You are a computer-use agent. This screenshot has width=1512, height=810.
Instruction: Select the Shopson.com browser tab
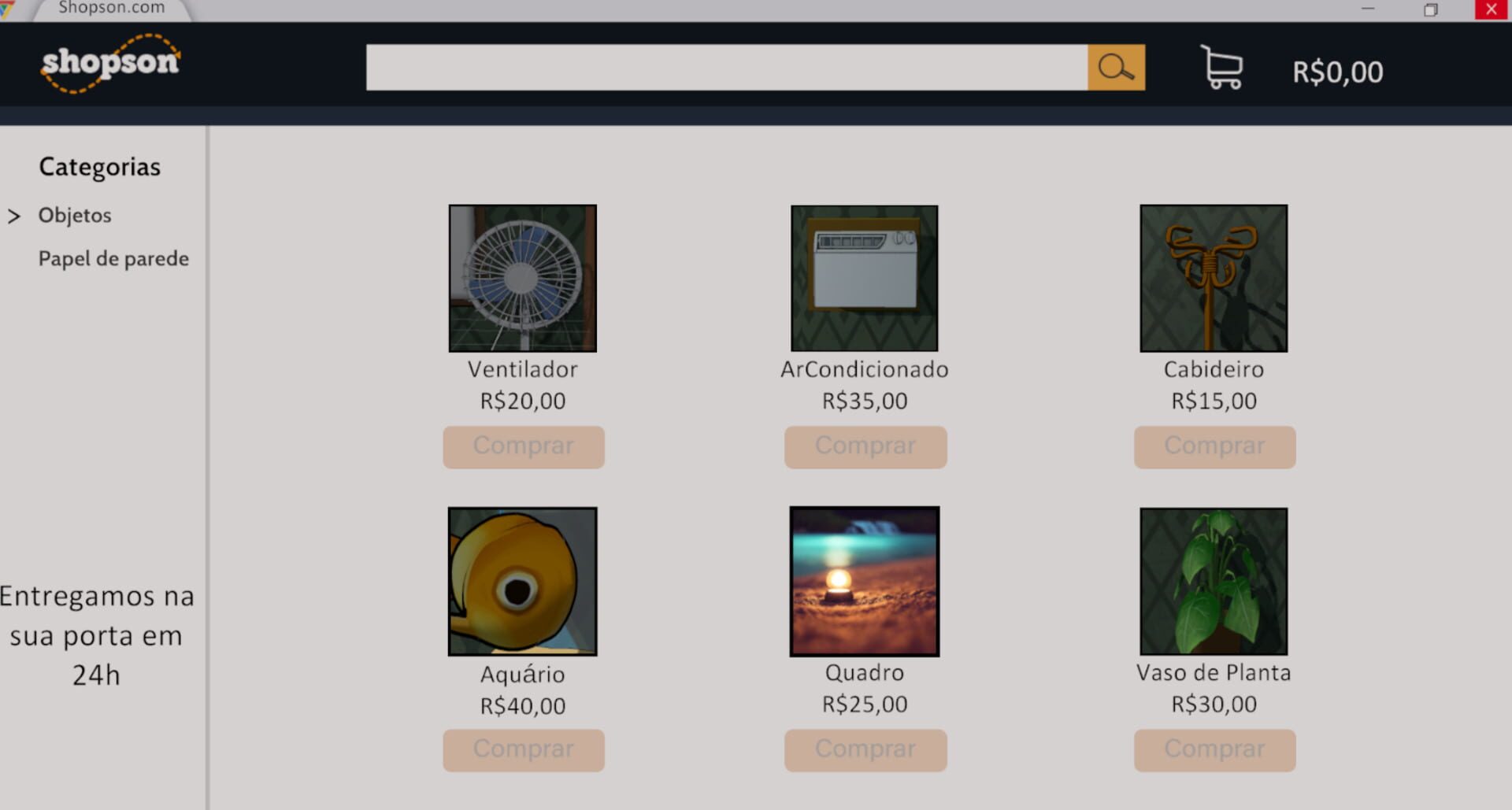[112, 9]
